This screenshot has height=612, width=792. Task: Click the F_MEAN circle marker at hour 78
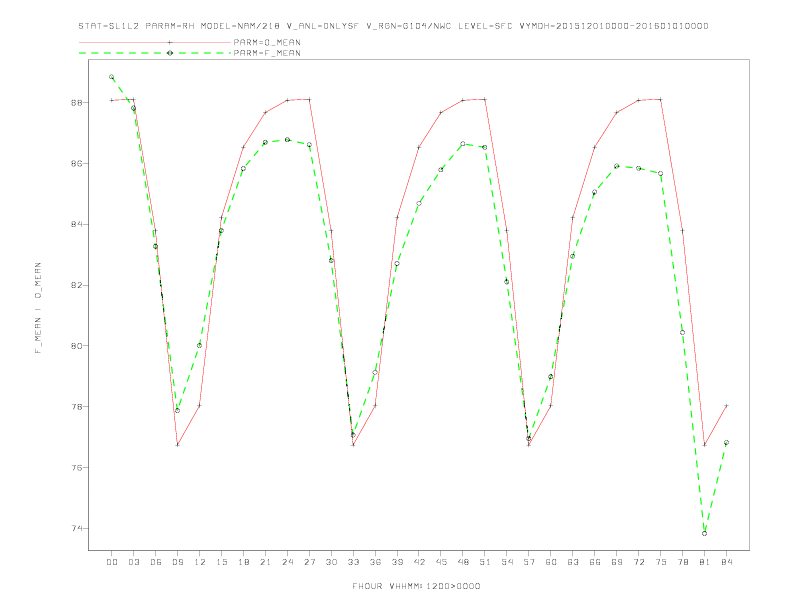(682, 332)
